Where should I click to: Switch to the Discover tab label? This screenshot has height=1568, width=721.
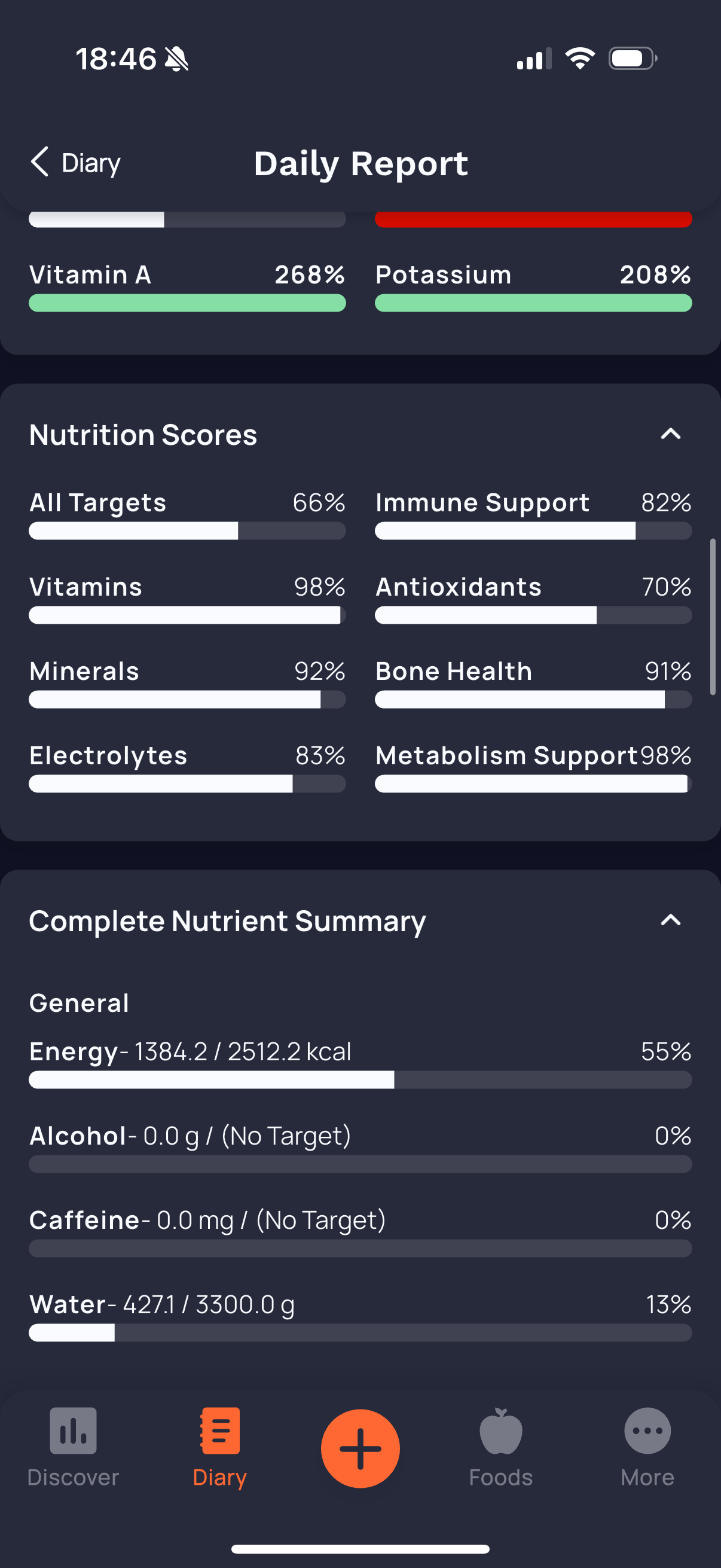coord(73,1477)
